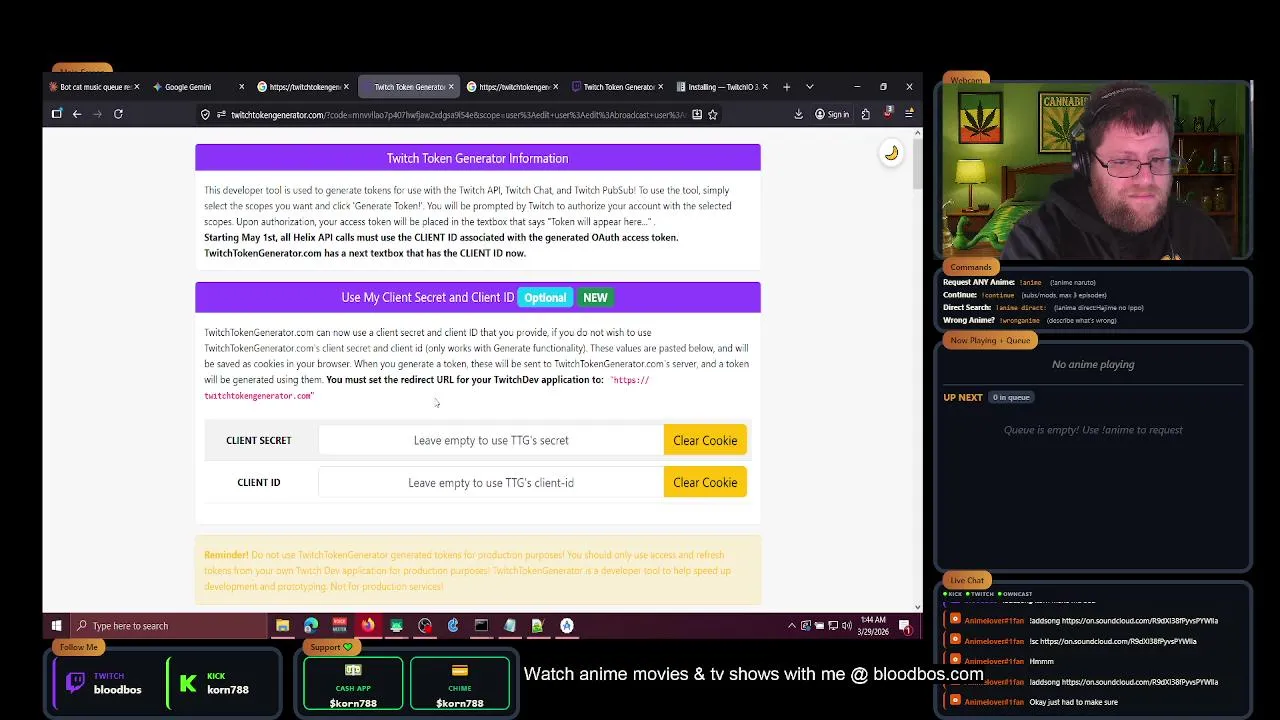
Task: Click the No anime playing text
Action: click(x=1093, y=364)
